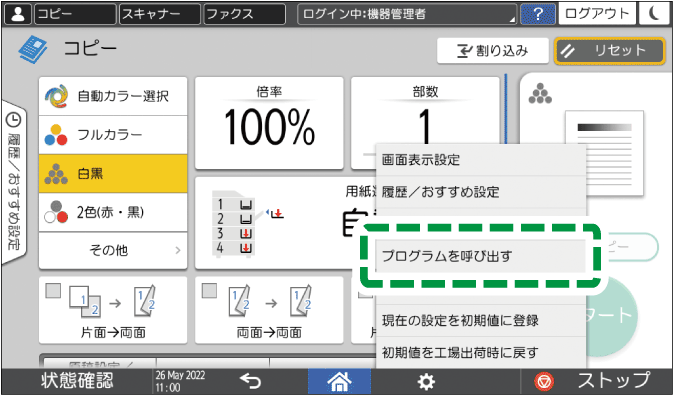The height and width of the screenshot is (396, 676).
Task: Select 自動カラー選択 color mode
Action: click(x=113, y=96)
